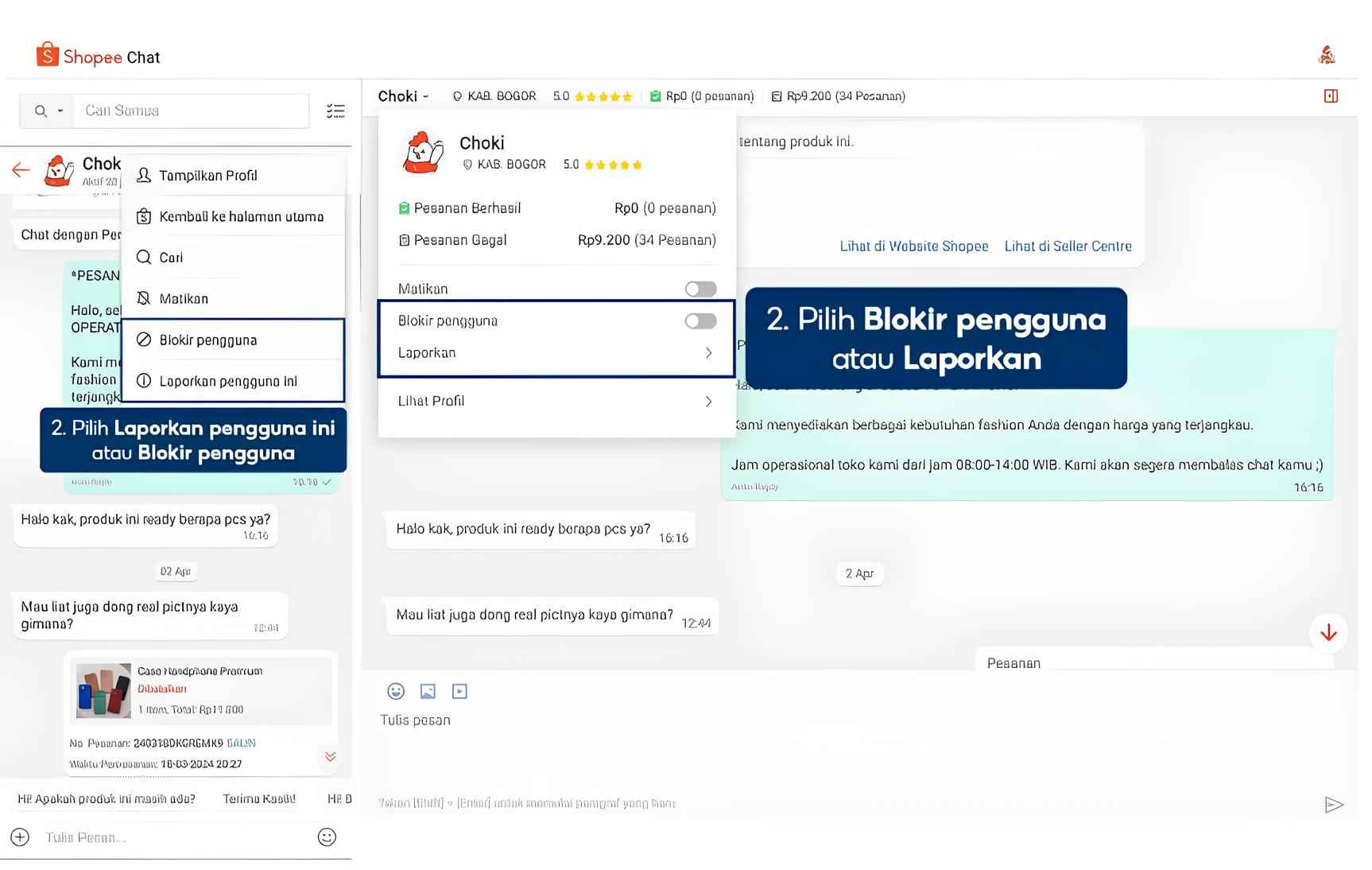This screenshot has width=1372, height=870.
Task: Enable the Blokir pengguna toggle
Action: click(700, 320)
